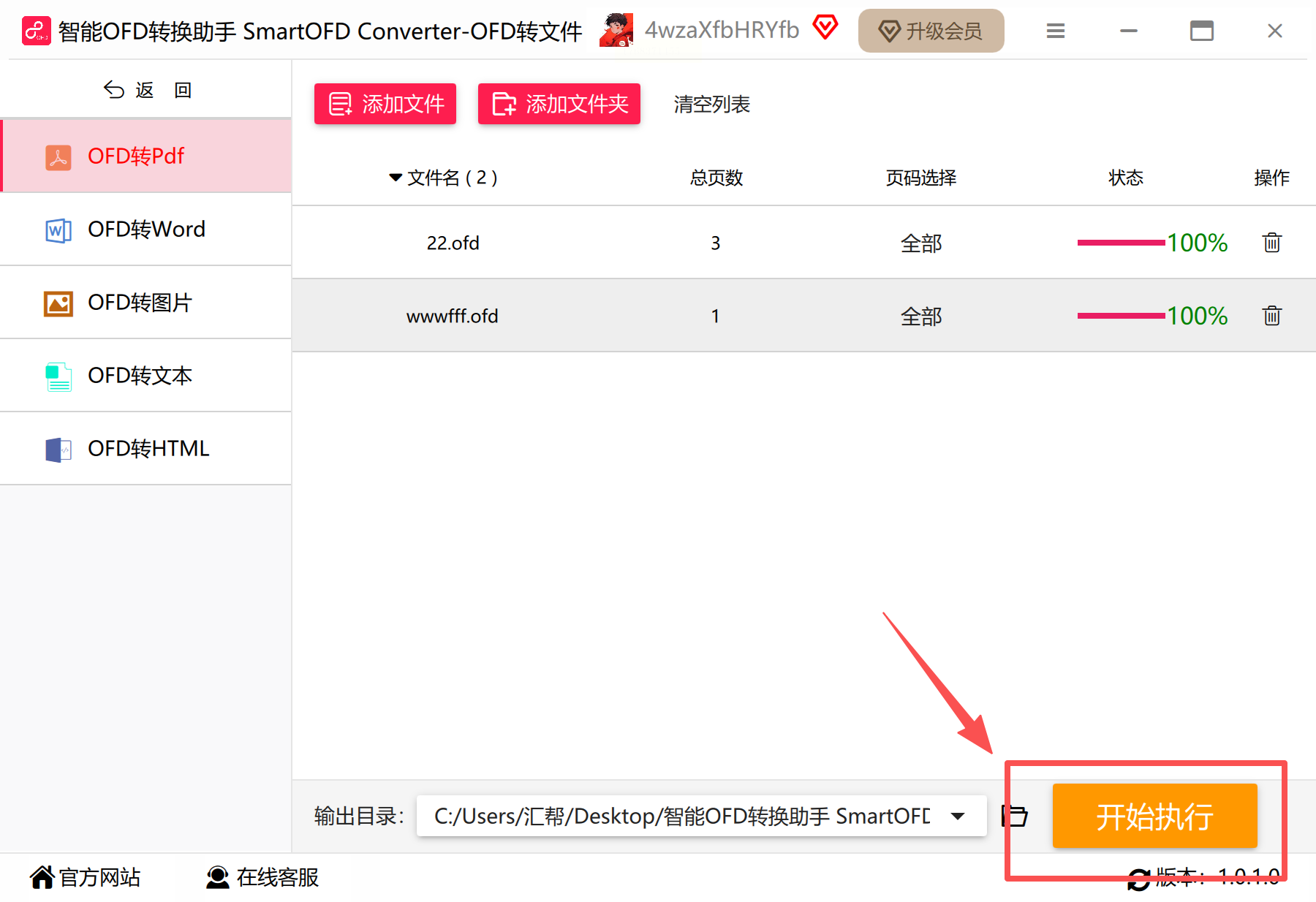The width and height of the screenshot is (1316, 902).
Task: Click the 状态 column header
Action: click(x=1126, y=178)
